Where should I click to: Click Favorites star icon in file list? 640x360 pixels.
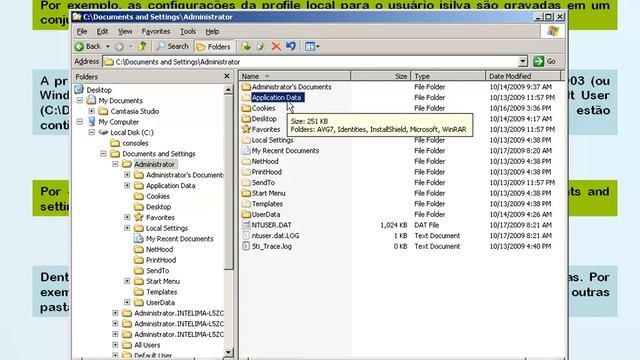(246, 129)
